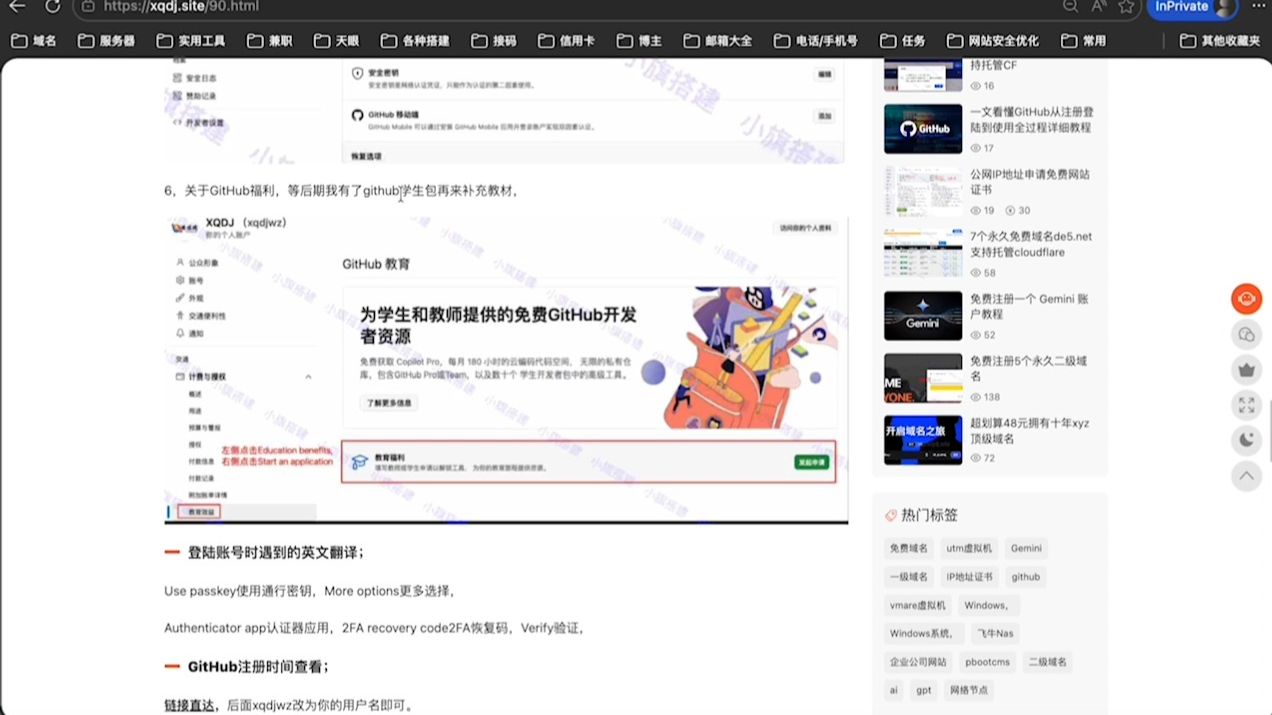Image resolution: width=1272 pixels, height=715 pixels.
Task: Click the address bar showing xqdj.site/90.html
Action: click(560, 7)
